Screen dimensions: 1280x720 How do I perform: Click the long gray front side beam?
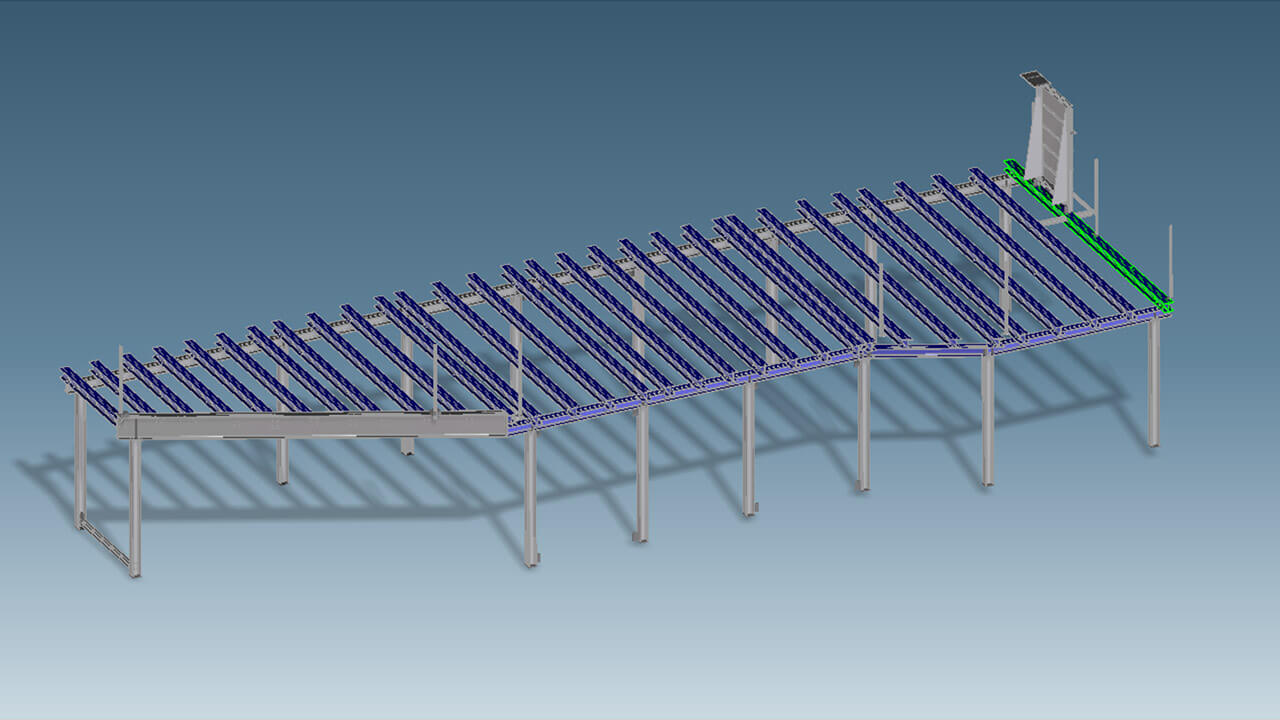[x=310, y=425]
